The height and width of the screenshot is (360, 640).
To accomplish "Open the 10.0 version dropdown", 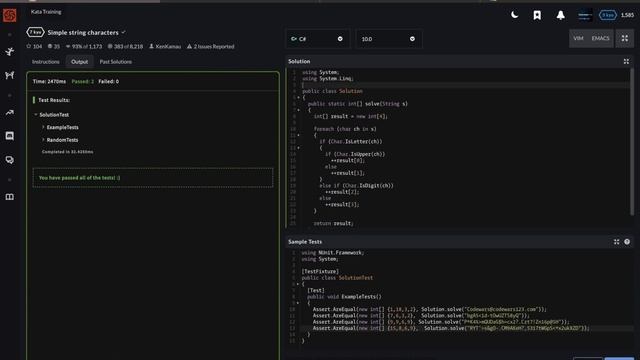I will [389, 39].
